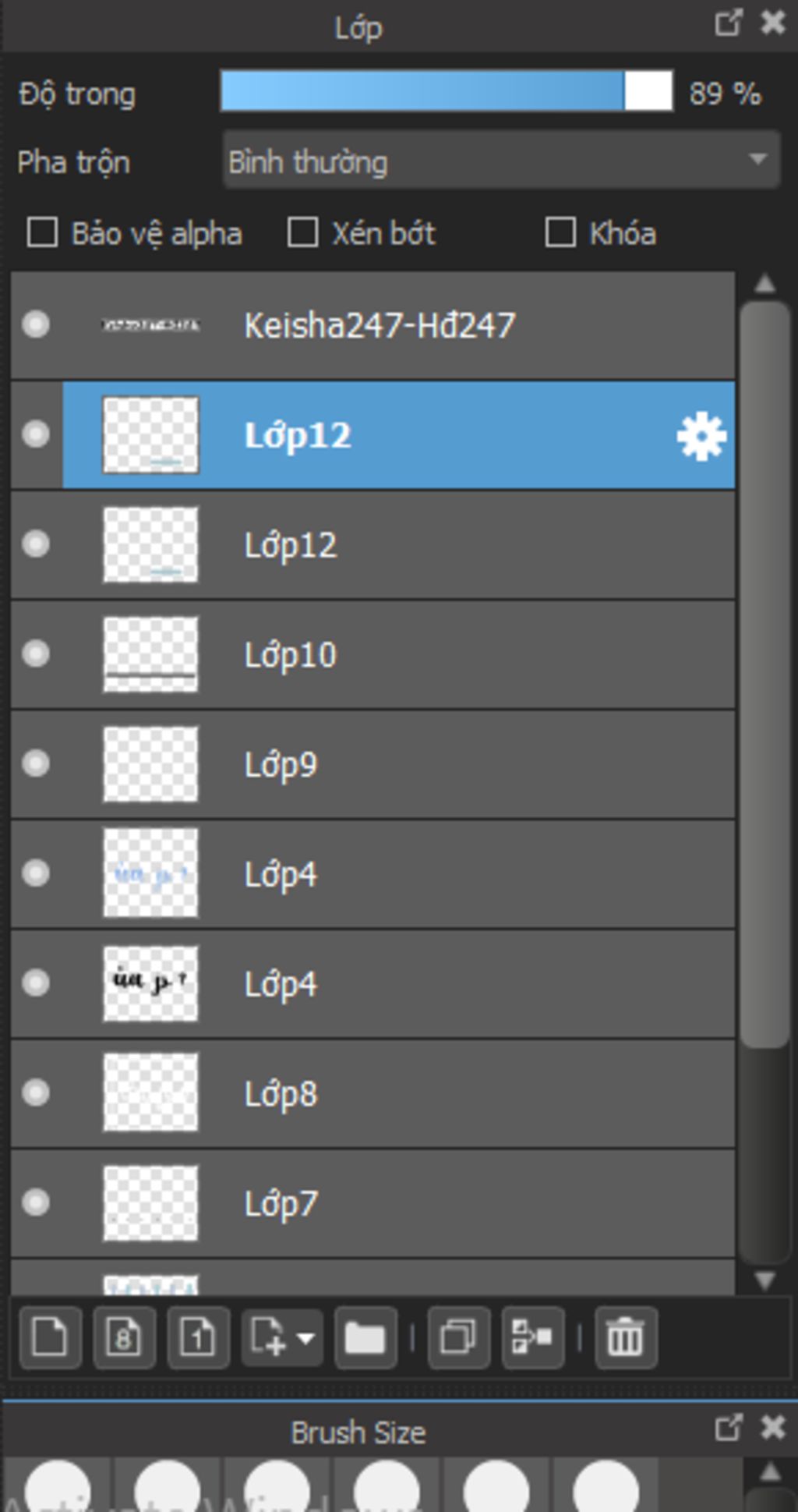Viewport: 798px width, 1512px height.
Task: Select the Lớp10 layer
Action: [x=373, y=654]
